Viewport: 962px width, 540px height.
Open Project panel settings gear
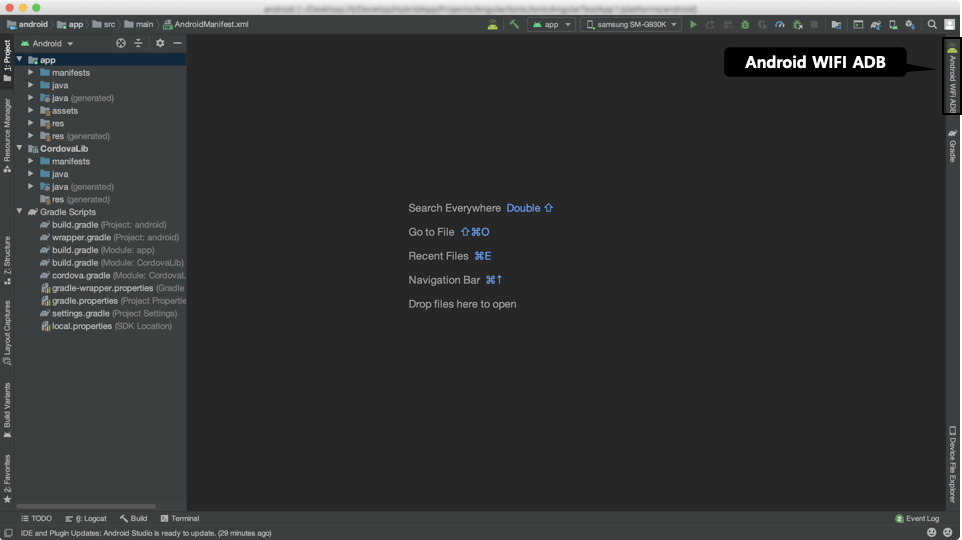160,43
